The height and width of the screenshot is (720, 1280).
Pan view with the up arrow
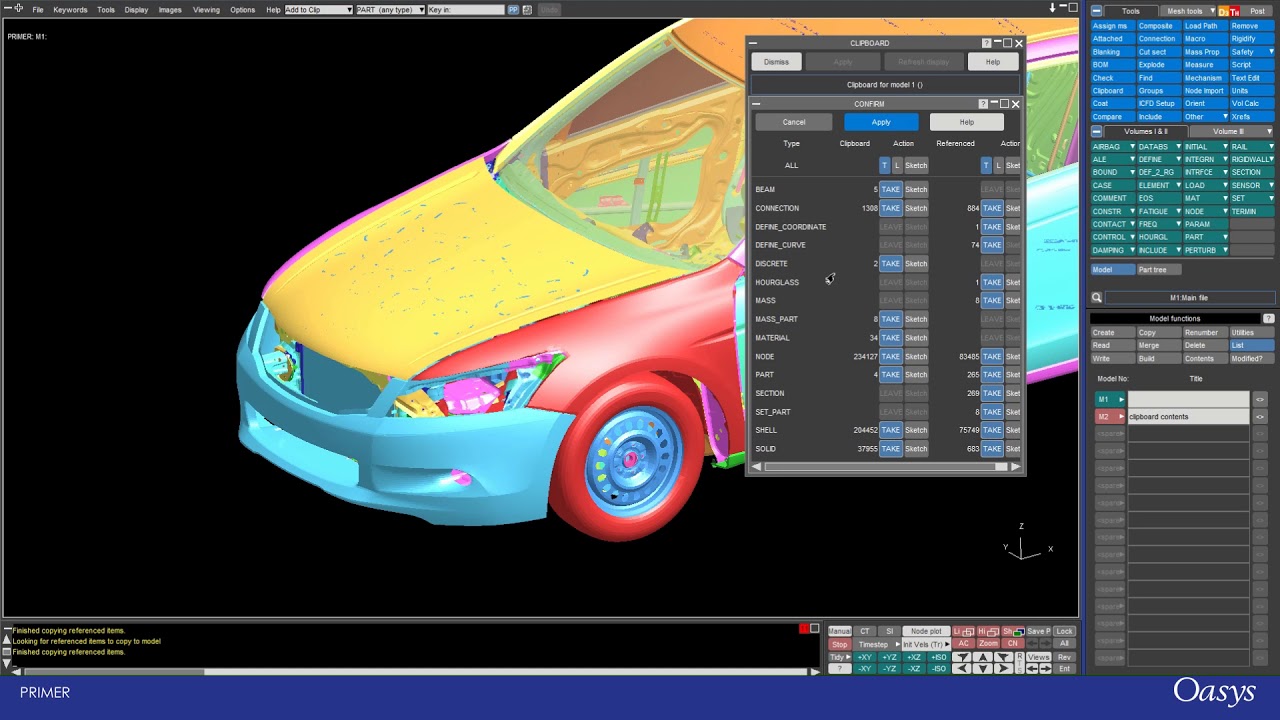point(984,657)
